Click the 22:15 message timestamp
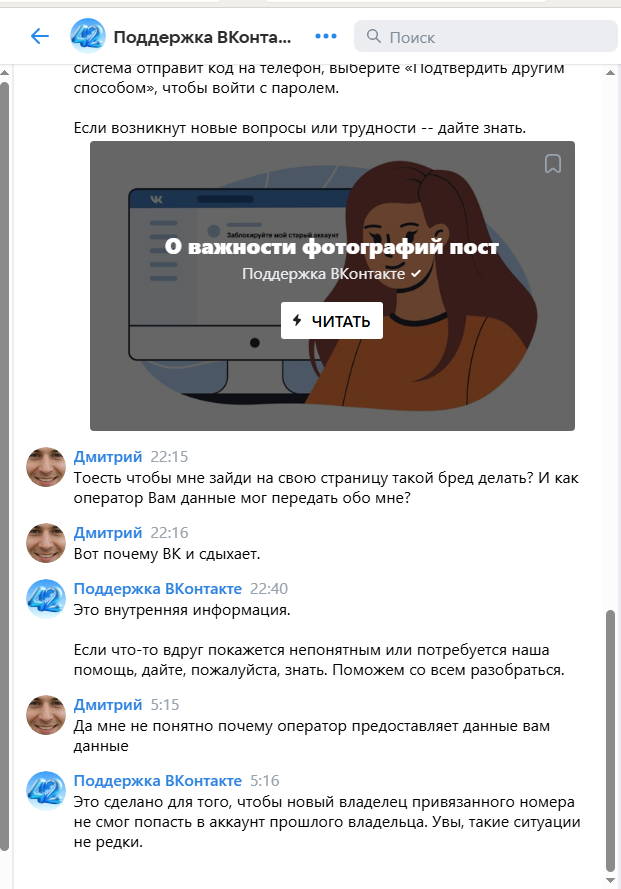This screenshot has width=621, height=889. (169, 457)
